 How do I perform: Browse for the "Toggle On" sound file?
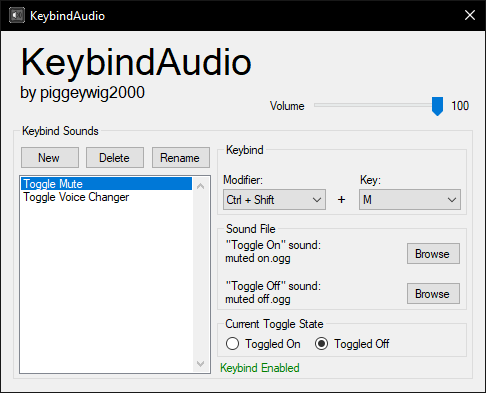coord(433,254)
